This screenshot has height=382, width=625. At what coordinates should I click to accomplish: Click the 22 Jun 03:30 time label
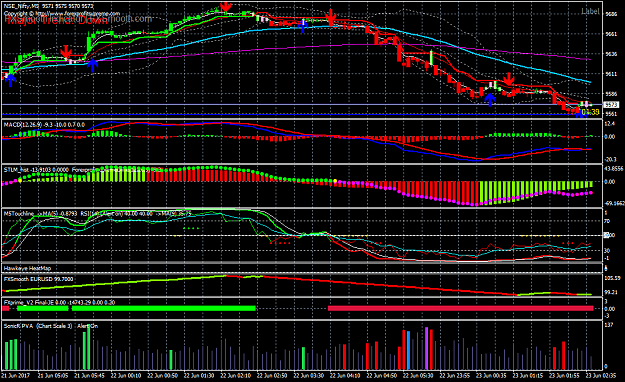click(x=309, y=376)
